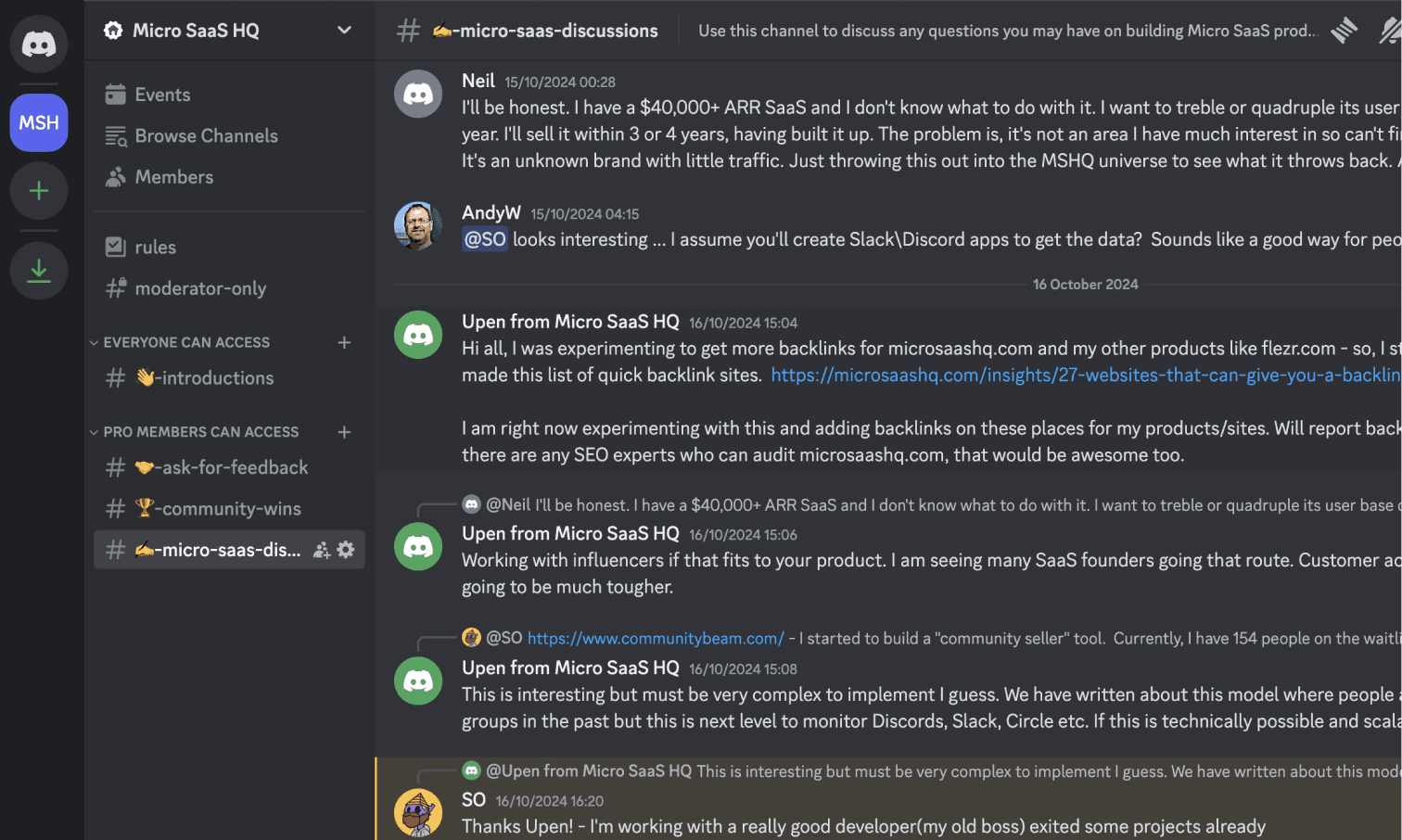Open the Browse Channels item

206,136
